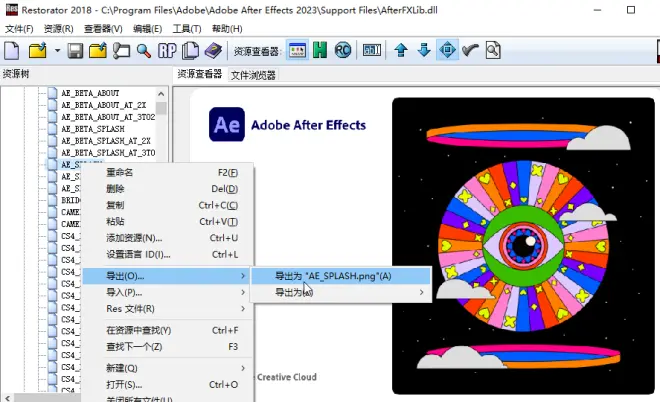Click the RP toolbar icon
The height and width of the screenshot is (402, 660).
167,51
